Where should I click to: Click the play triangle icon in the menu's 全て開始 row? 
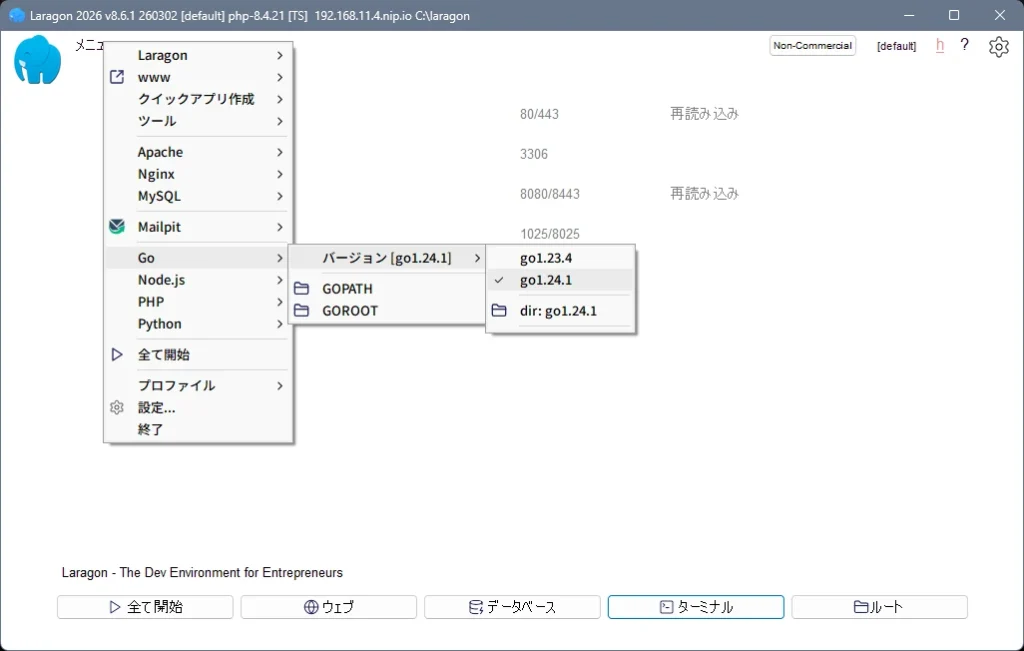(117, 355)
